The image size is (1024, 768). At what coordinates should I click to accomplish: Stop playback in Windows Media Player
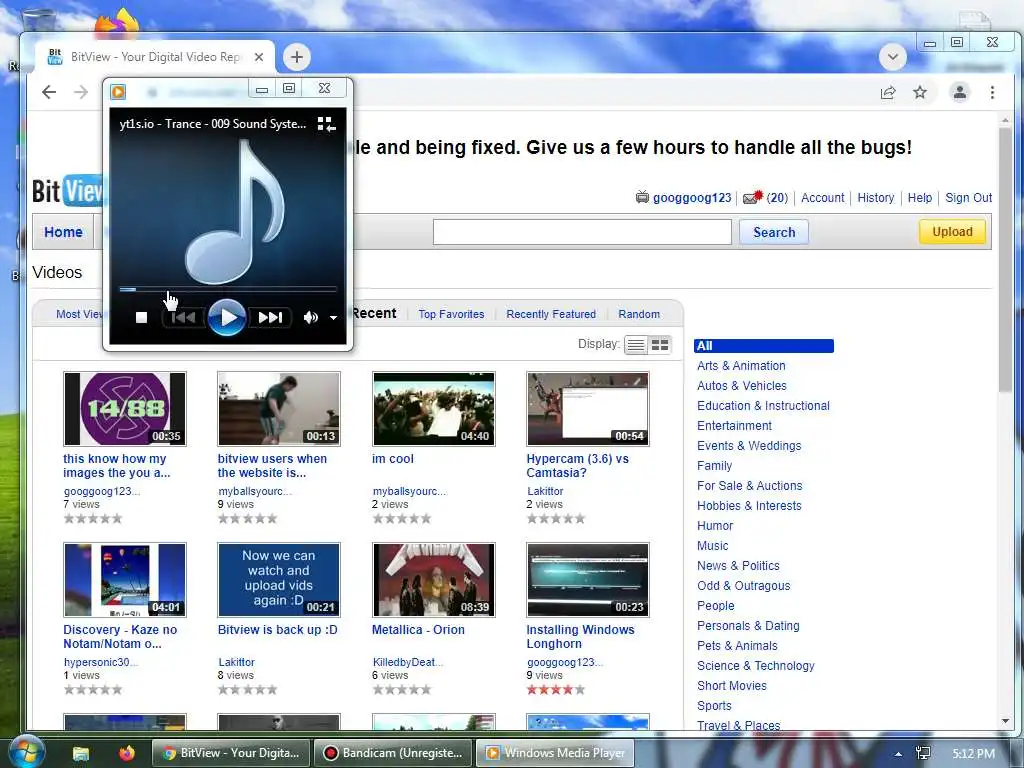pyautogui.click(x=141, y=317)
